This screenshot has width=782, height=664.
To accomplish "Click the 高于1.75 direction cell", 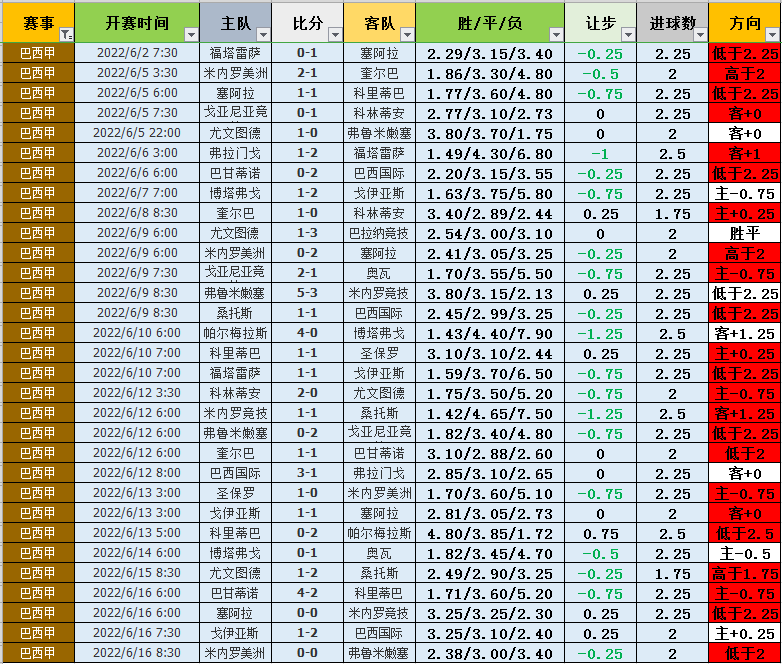I will tap(744, 573).
